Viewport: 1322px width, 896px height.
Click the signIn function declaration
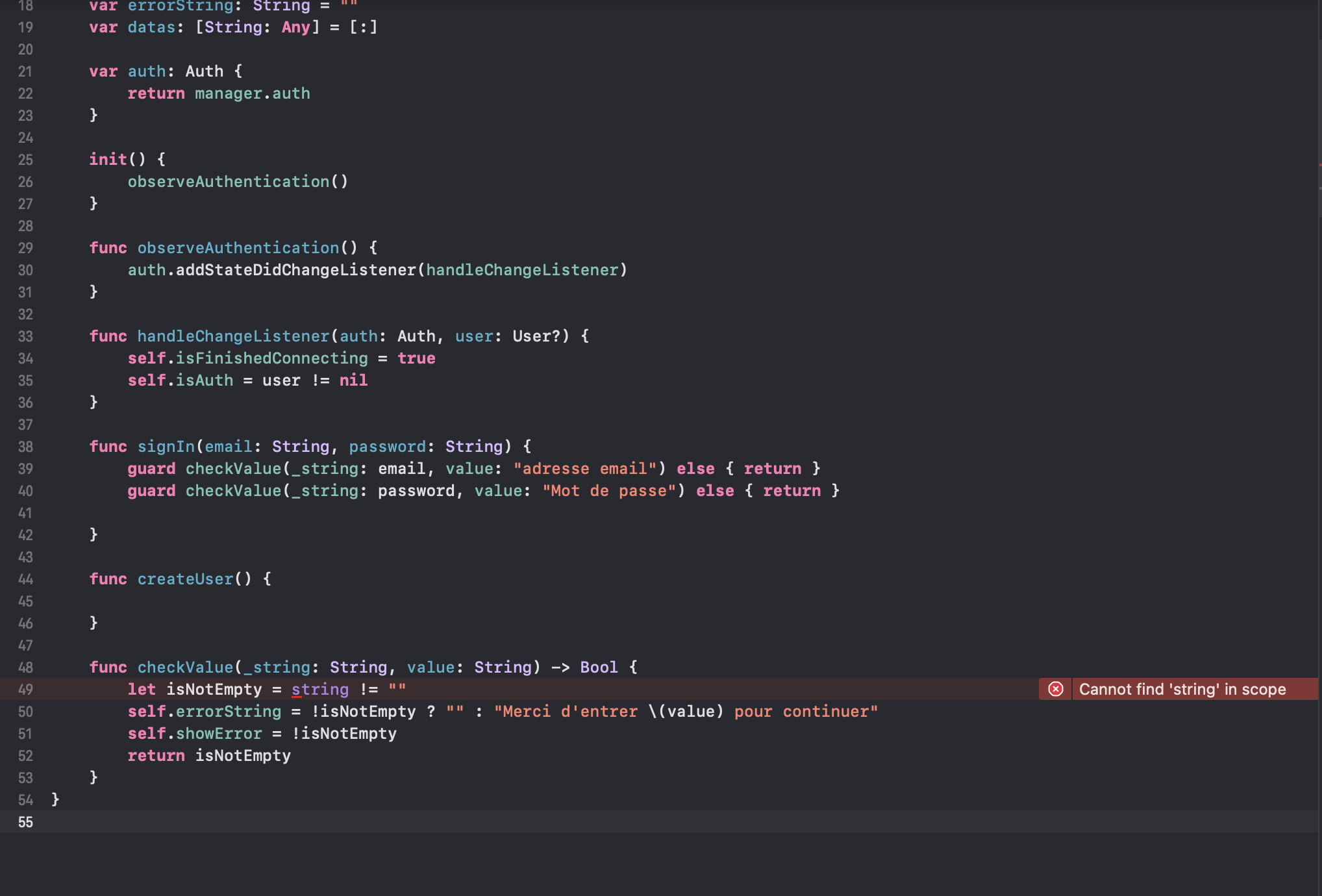(x=167, y=446)
